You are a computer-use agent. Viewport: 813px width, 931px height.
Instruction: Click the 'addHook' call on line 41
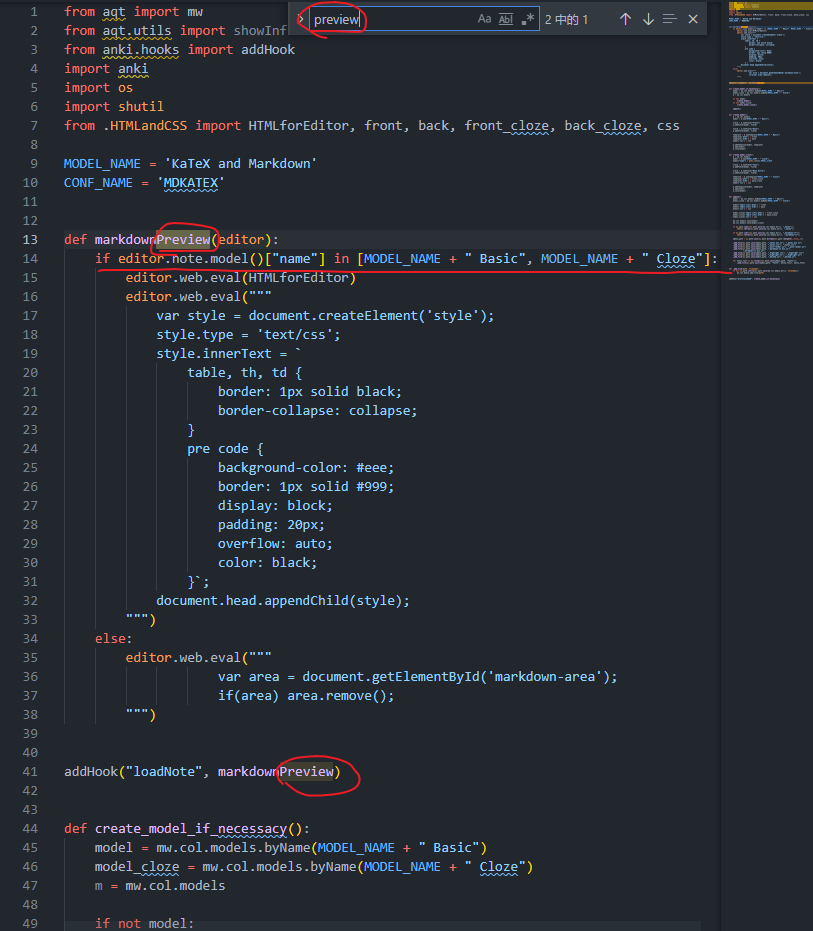(x=91, y=771)
